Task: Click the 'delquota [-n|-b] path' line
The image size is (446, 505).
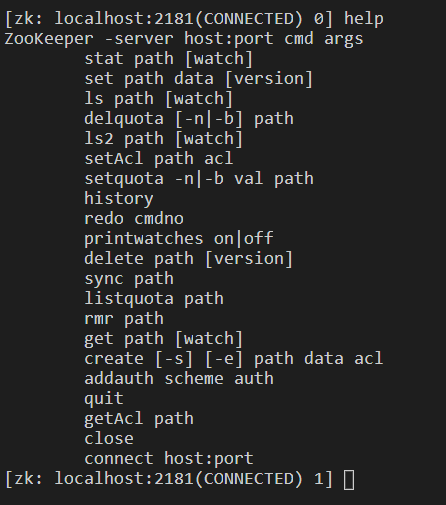Action: (189, 119)
